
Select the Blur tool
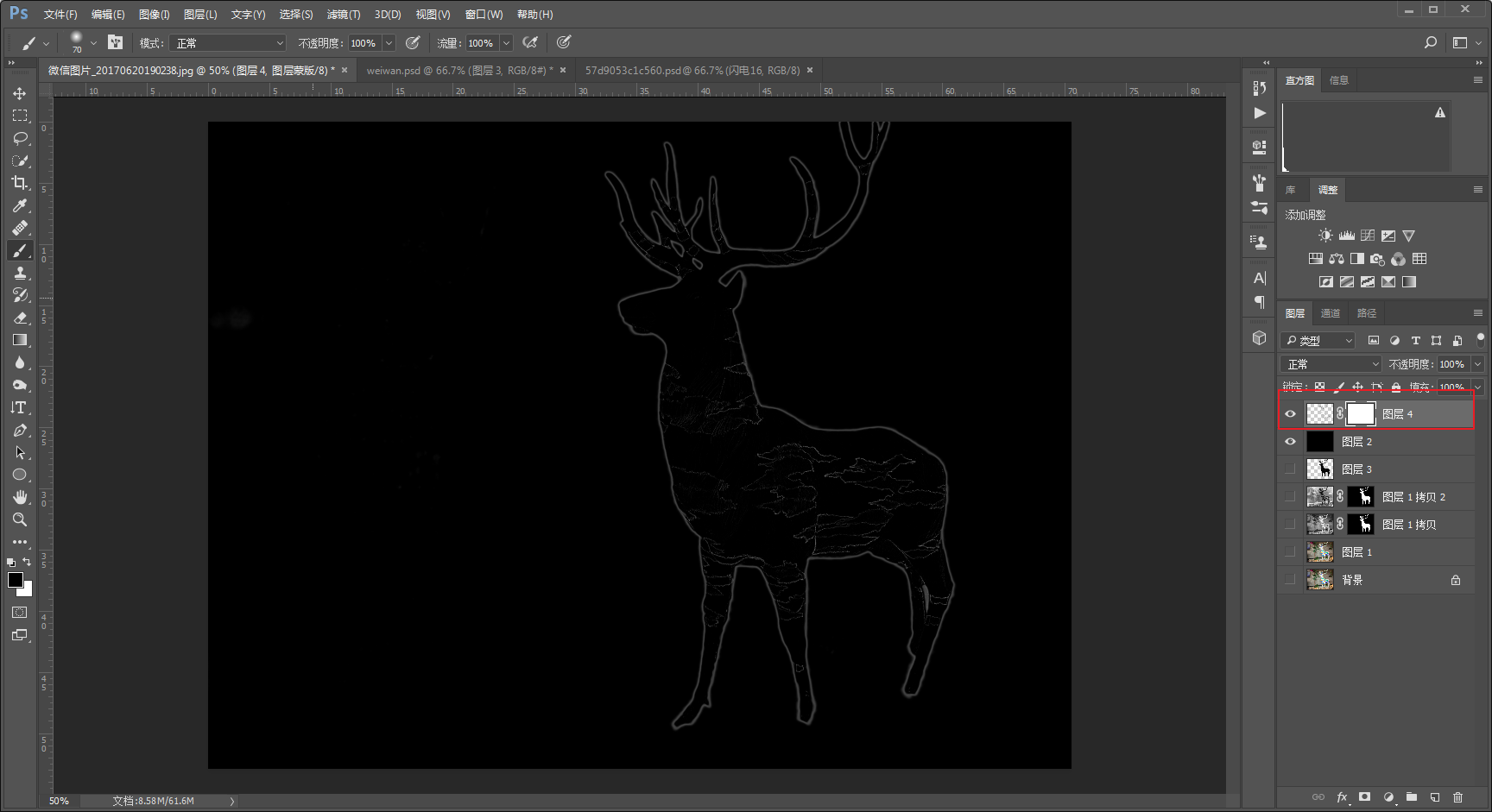coord(20,362)
